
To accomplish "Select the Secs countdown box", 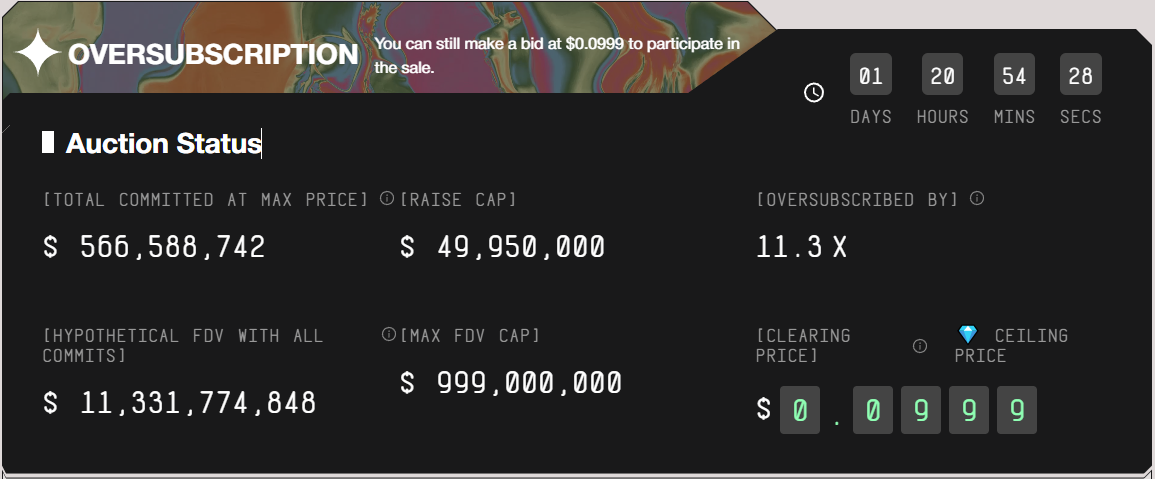I will point(1080,76).
